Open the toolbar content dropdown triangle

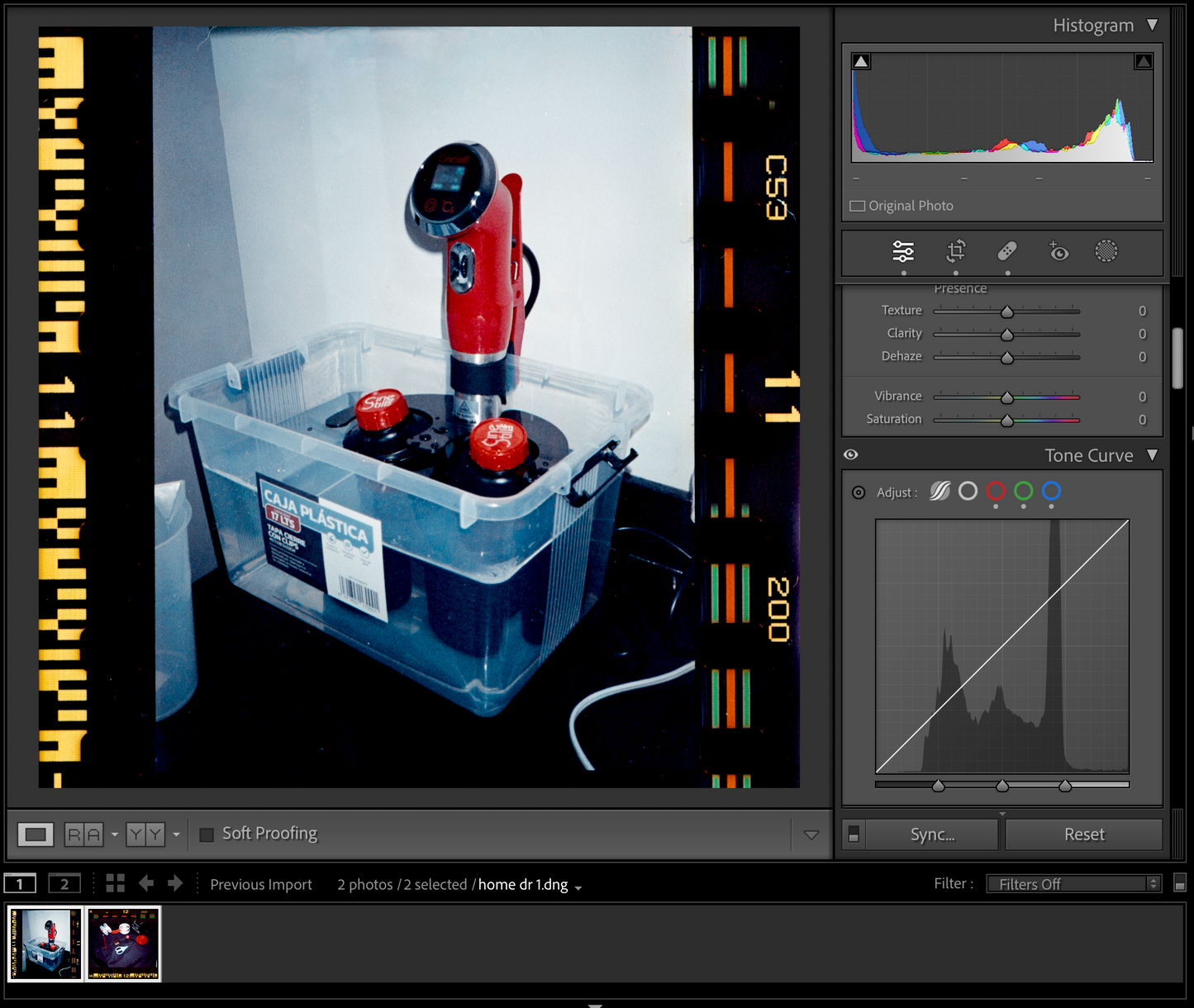point(811,834)
